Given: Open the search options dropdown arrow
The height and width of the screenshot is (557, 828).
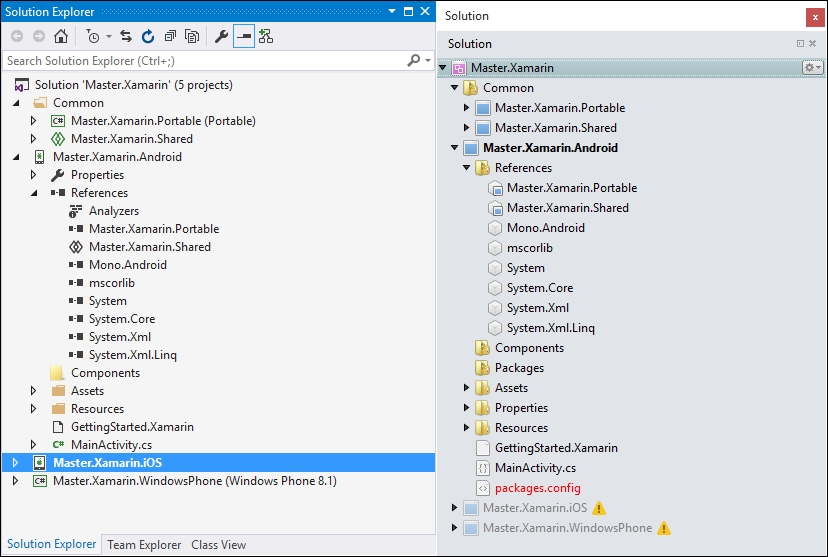Looking at the screenshot, I should click(x=428, y=61).
